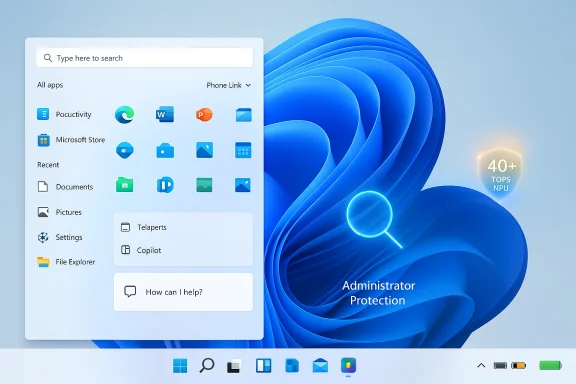This screenshot has height=384, width=576.
Task: Open Task View on the taskbar
Action: coord(234,366)
